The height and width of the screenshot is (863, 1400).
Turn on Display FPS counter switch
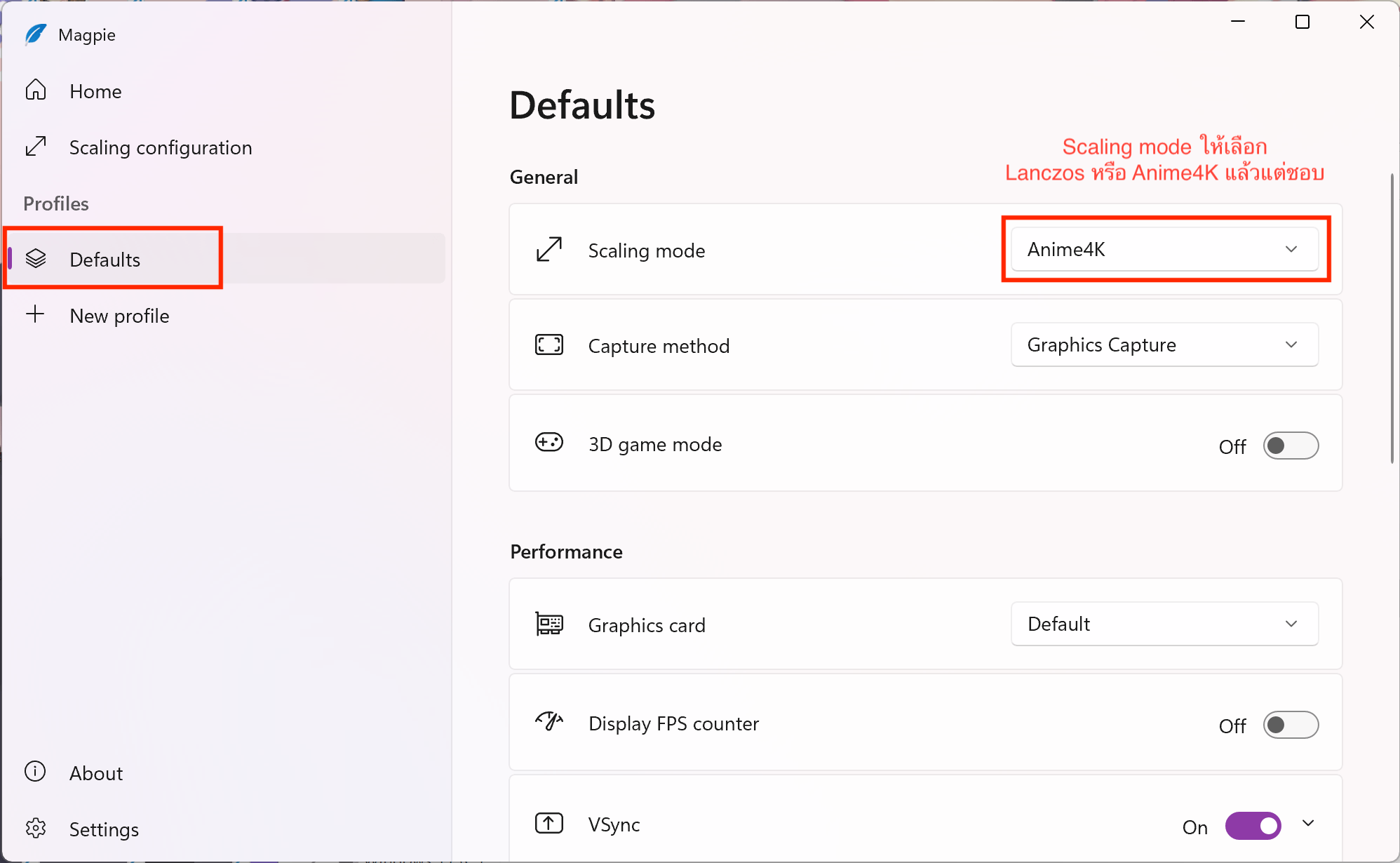1291,725
